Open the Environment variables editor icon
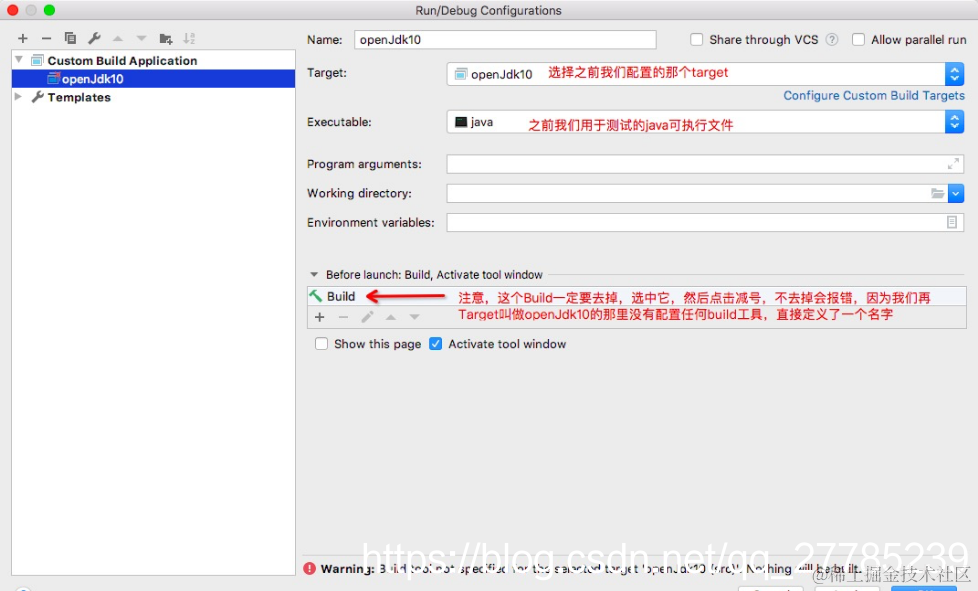This screenshot has width=978, height=591. click(952, 223)
